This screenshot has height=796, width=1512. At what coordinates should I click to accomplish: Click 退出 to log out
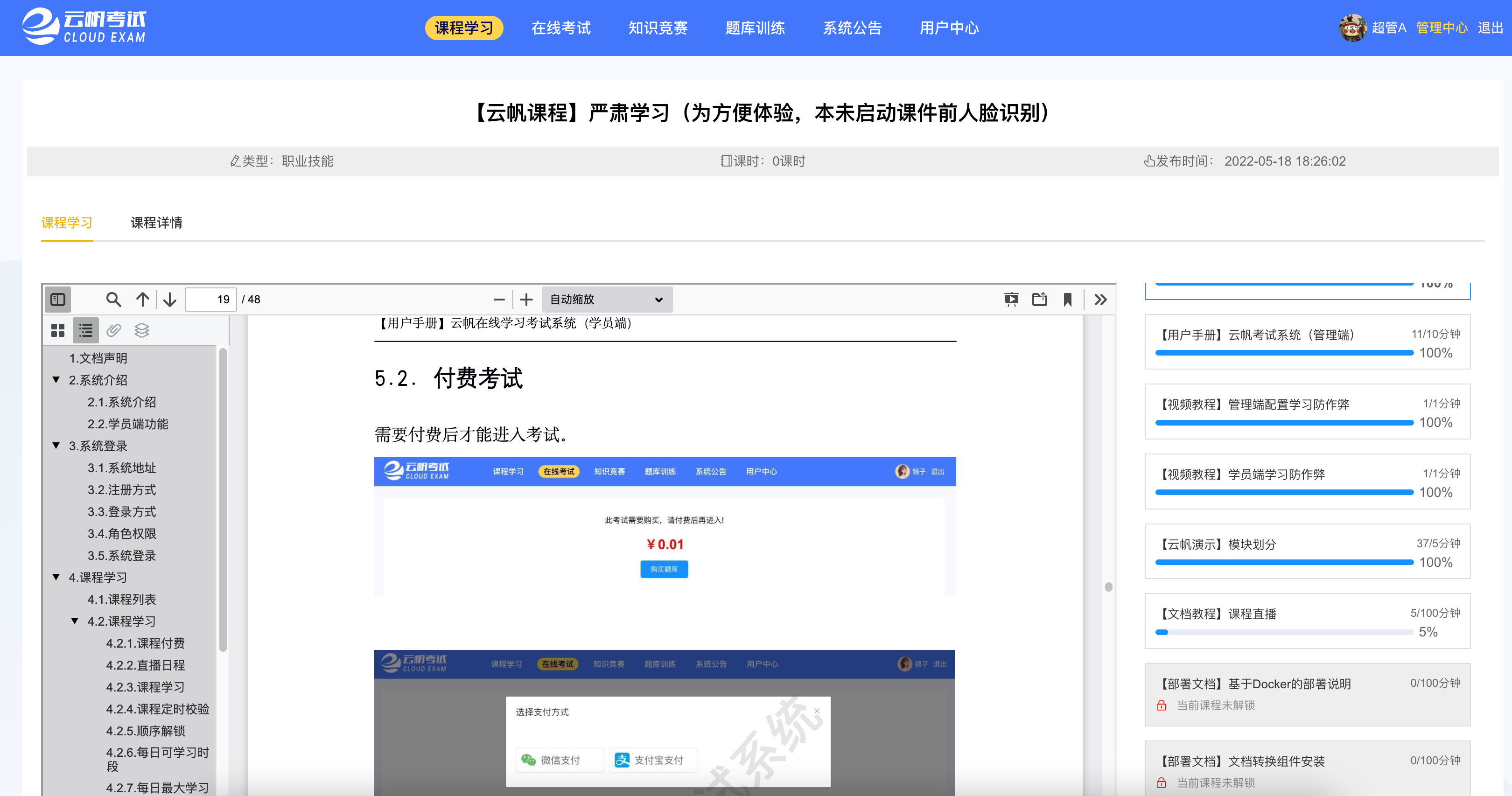(1490, 28)
